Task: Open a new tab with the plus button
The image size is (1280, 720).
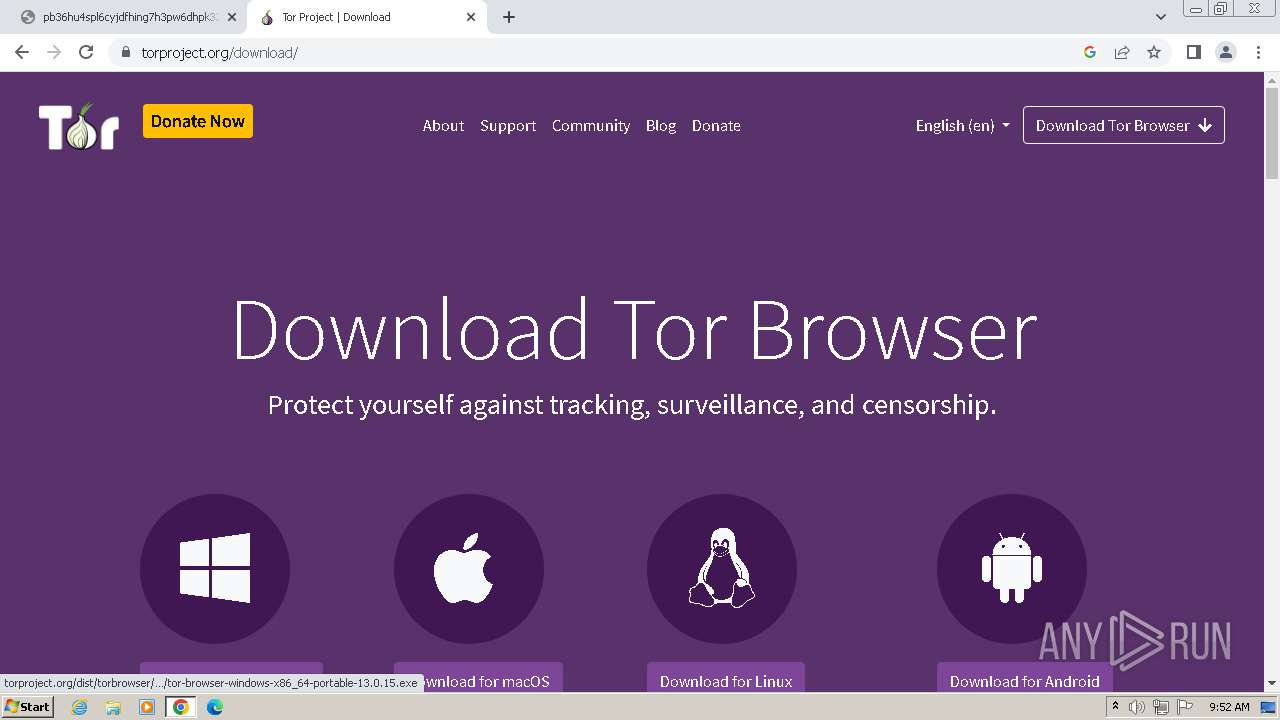Action: 509,17
